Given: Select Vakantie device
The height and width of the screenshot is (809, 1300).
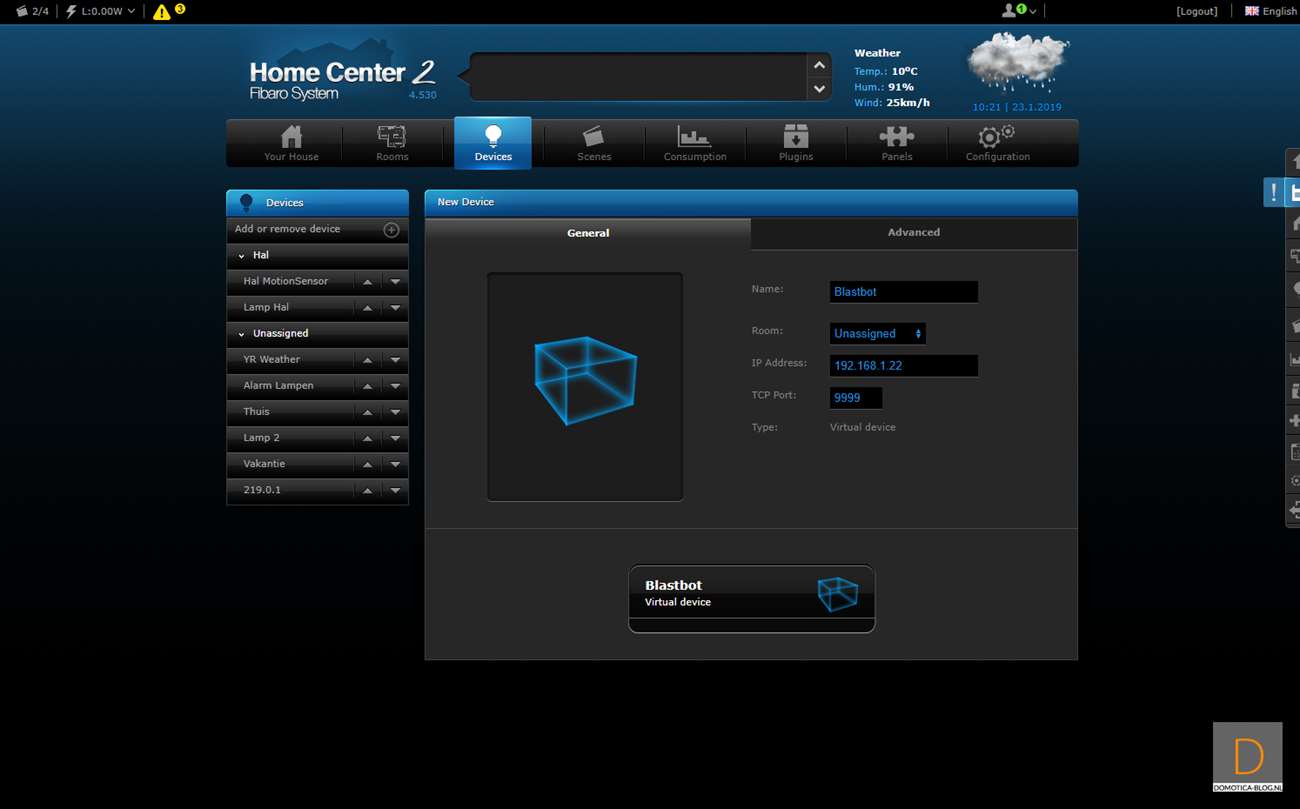Looking at the screenshot, I should [x=264, y=463].
